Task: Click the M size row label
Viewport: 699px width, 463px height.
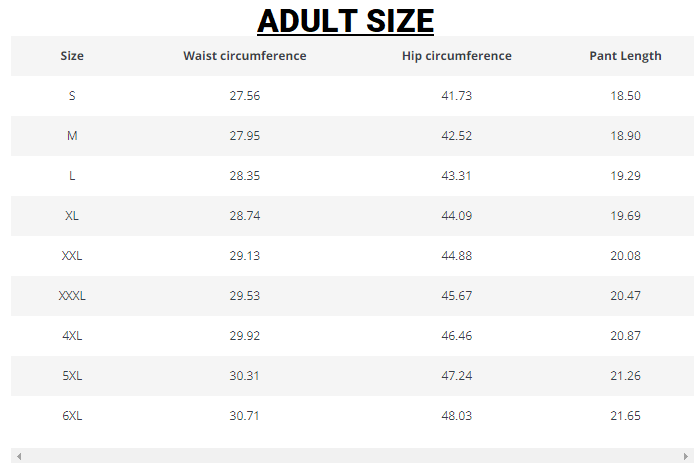Action: tap(72, 136)
